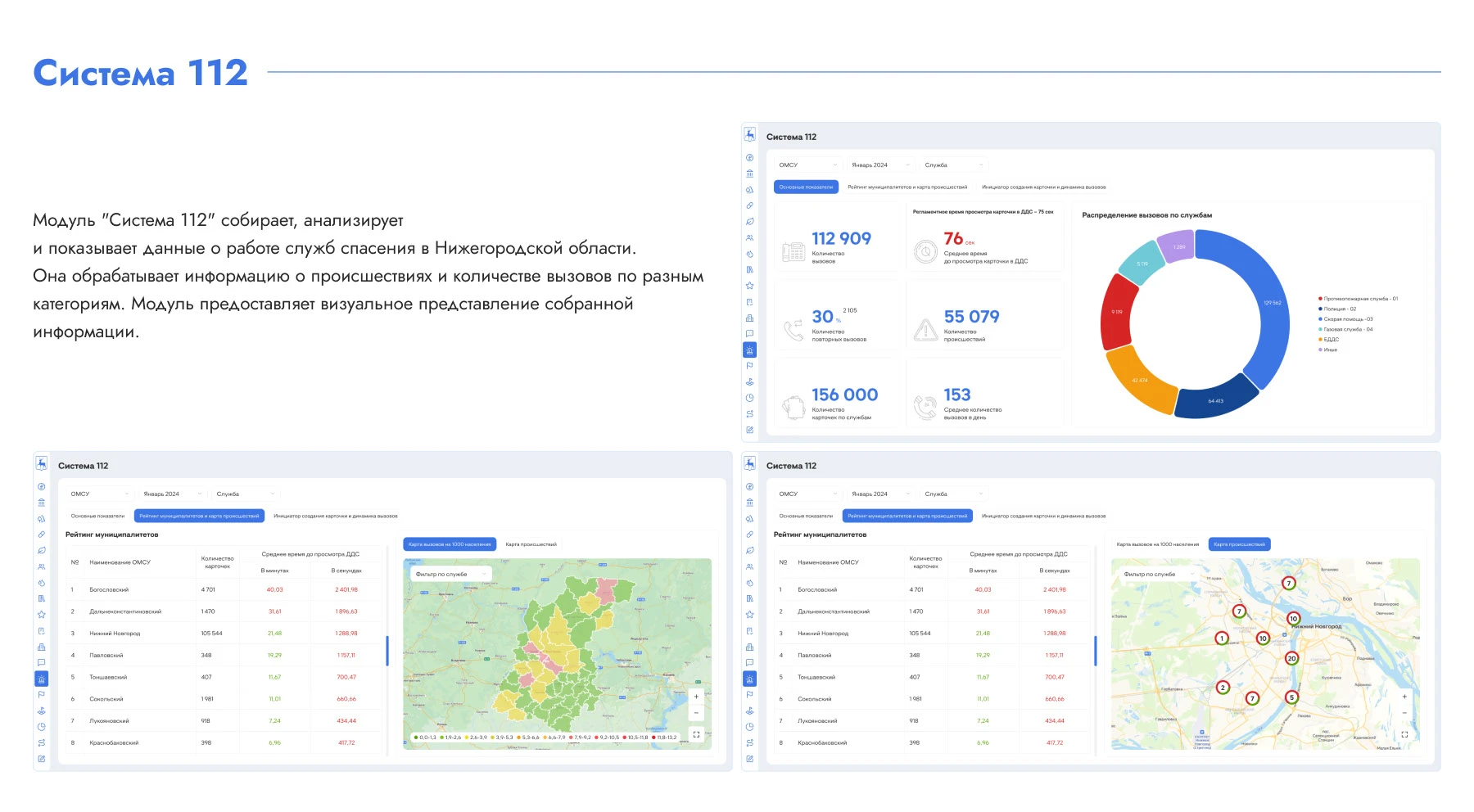The width and height of the screenshot is (1474, 812).
Task: Click the flag icon in the colored map panel's sidebar
Action: (x=41, y=695)
